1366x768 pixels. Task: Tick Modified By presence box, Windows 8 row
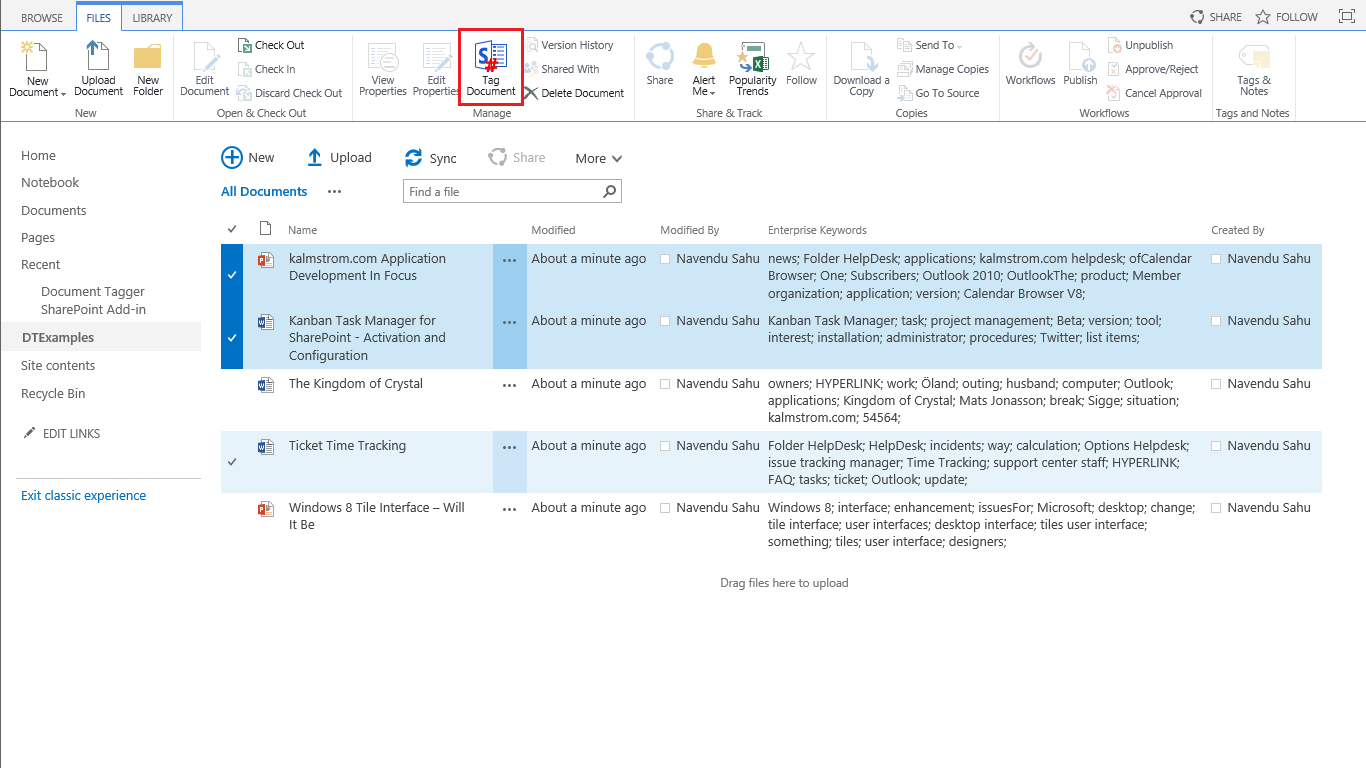pyautogui.click(x=665, y=508)
